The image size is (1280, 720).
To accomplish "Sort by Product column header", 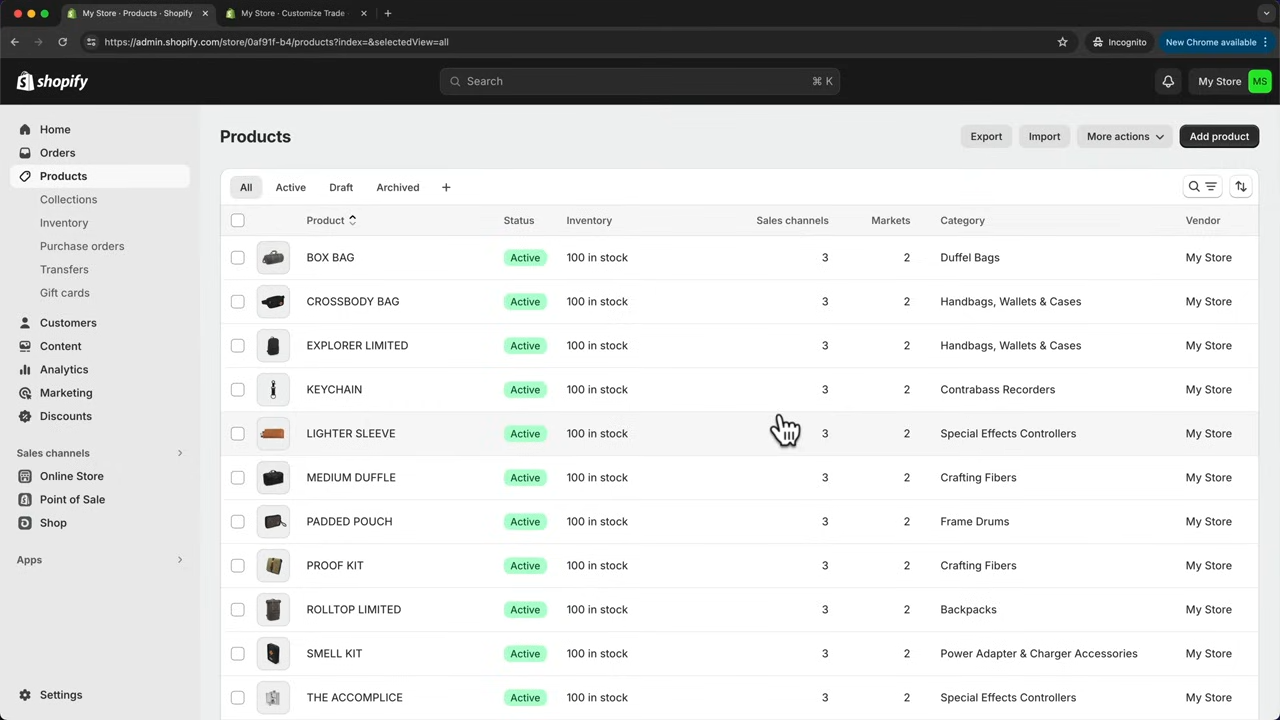I will pyautogui.click(x=331, y=220).
